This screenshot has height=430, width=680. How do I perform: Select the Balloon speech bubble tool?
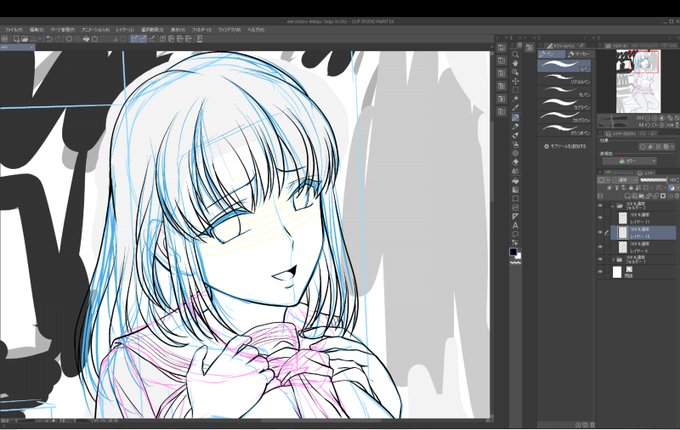tap(515, 235)
